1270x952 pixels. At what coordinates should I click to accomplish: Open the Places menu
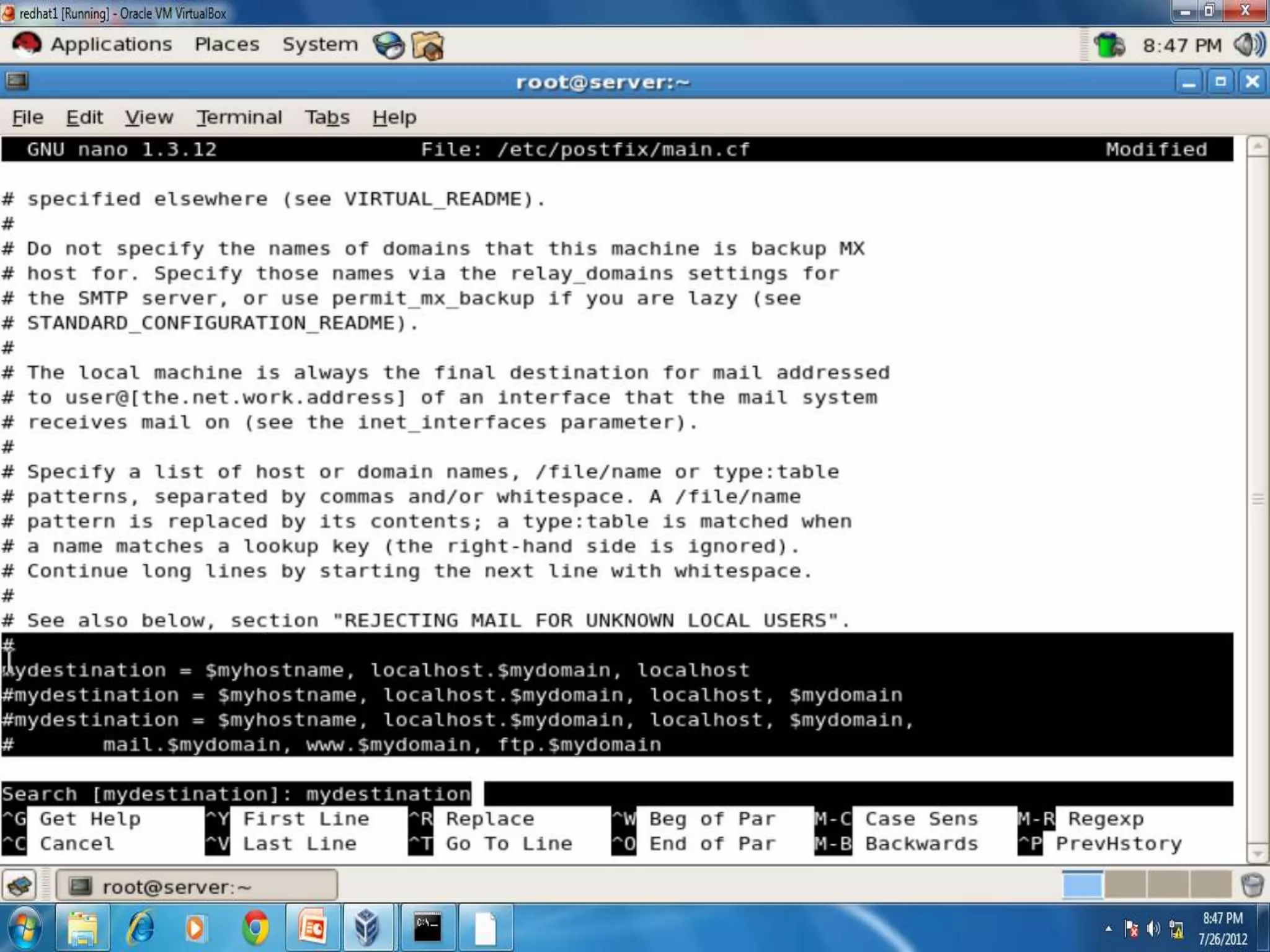pyautogui.click(x=227, y=45)
